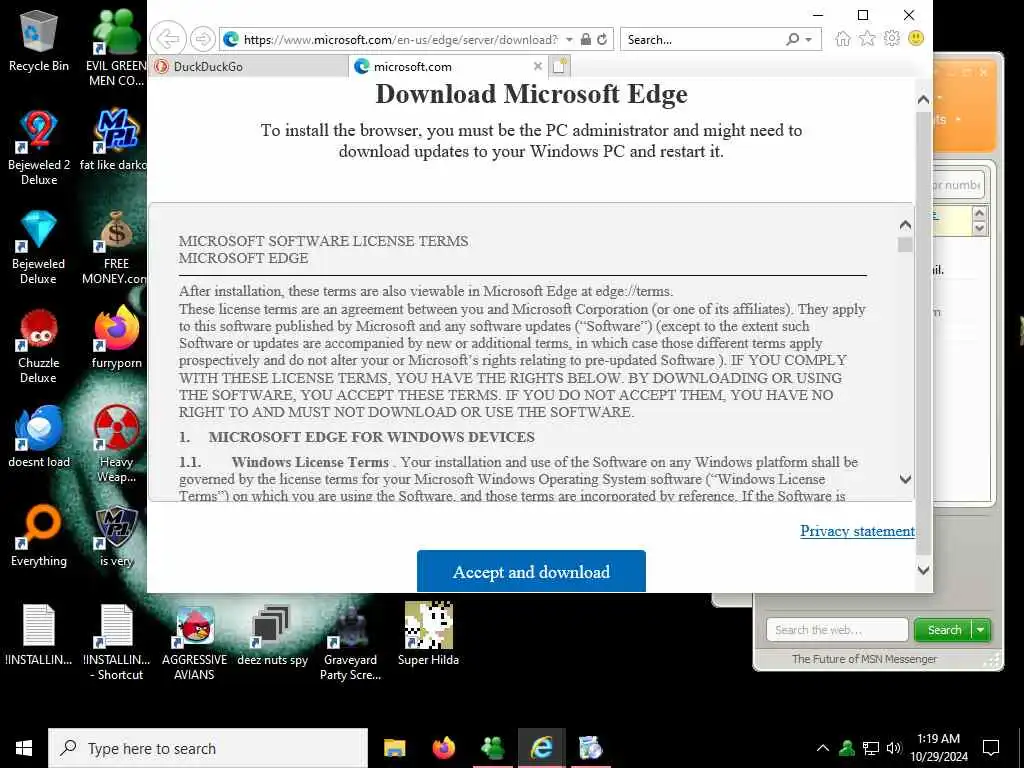Click the magnifier search icon in IE search box
Image resolution: width=1024 pixels, height=768 pixels.
tap(792, 39)
